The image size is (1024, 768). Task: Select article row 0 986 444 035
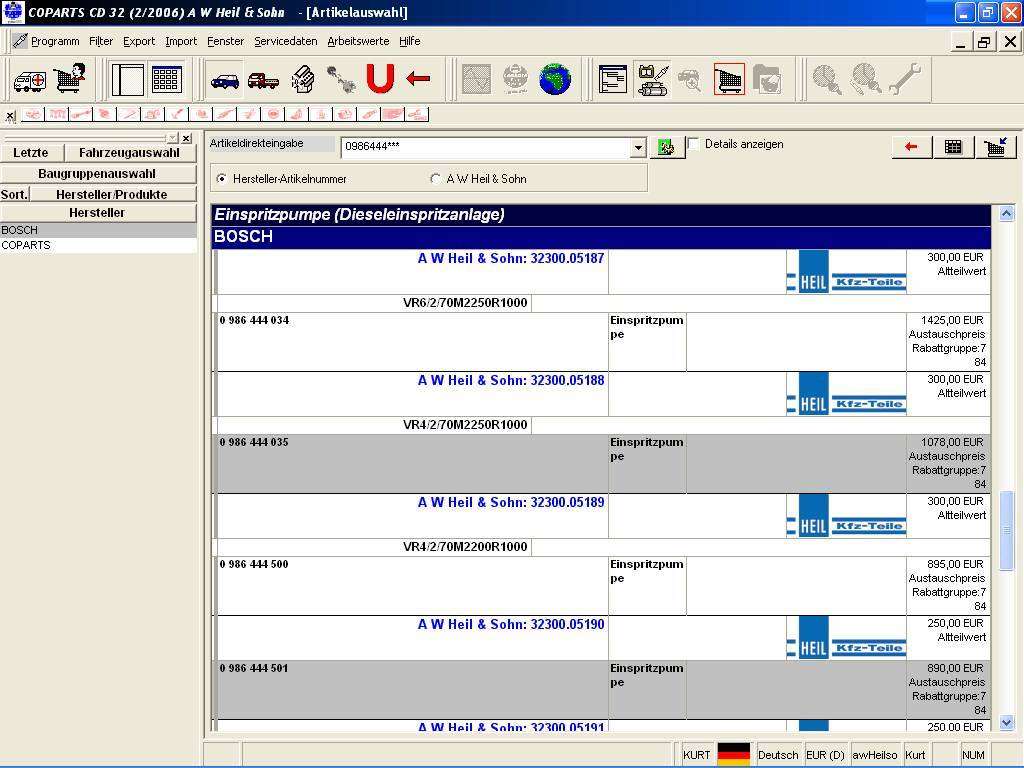tap(603, 464)
